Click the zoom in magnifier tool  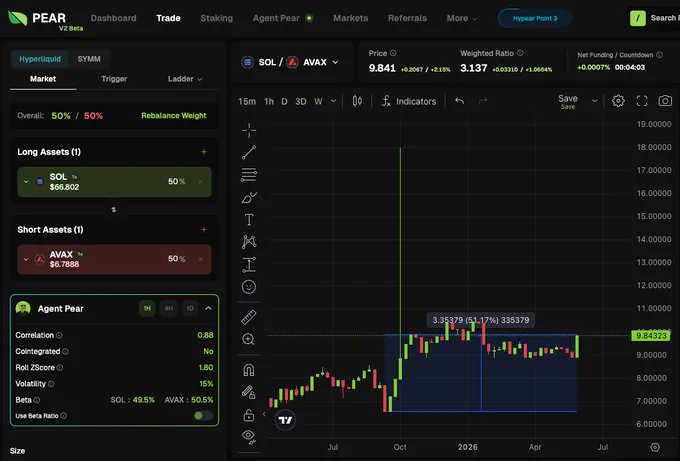point(248,339)
